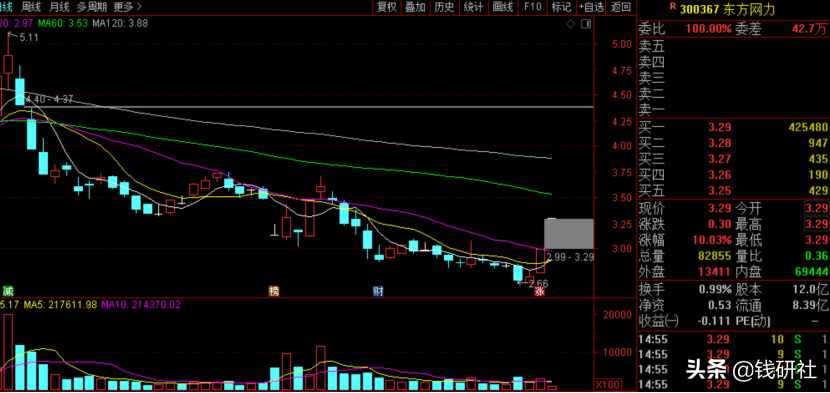This screenshot has width=830, height=393.
Task: Click the 榜 marker on the timeline
Action: 274,291
